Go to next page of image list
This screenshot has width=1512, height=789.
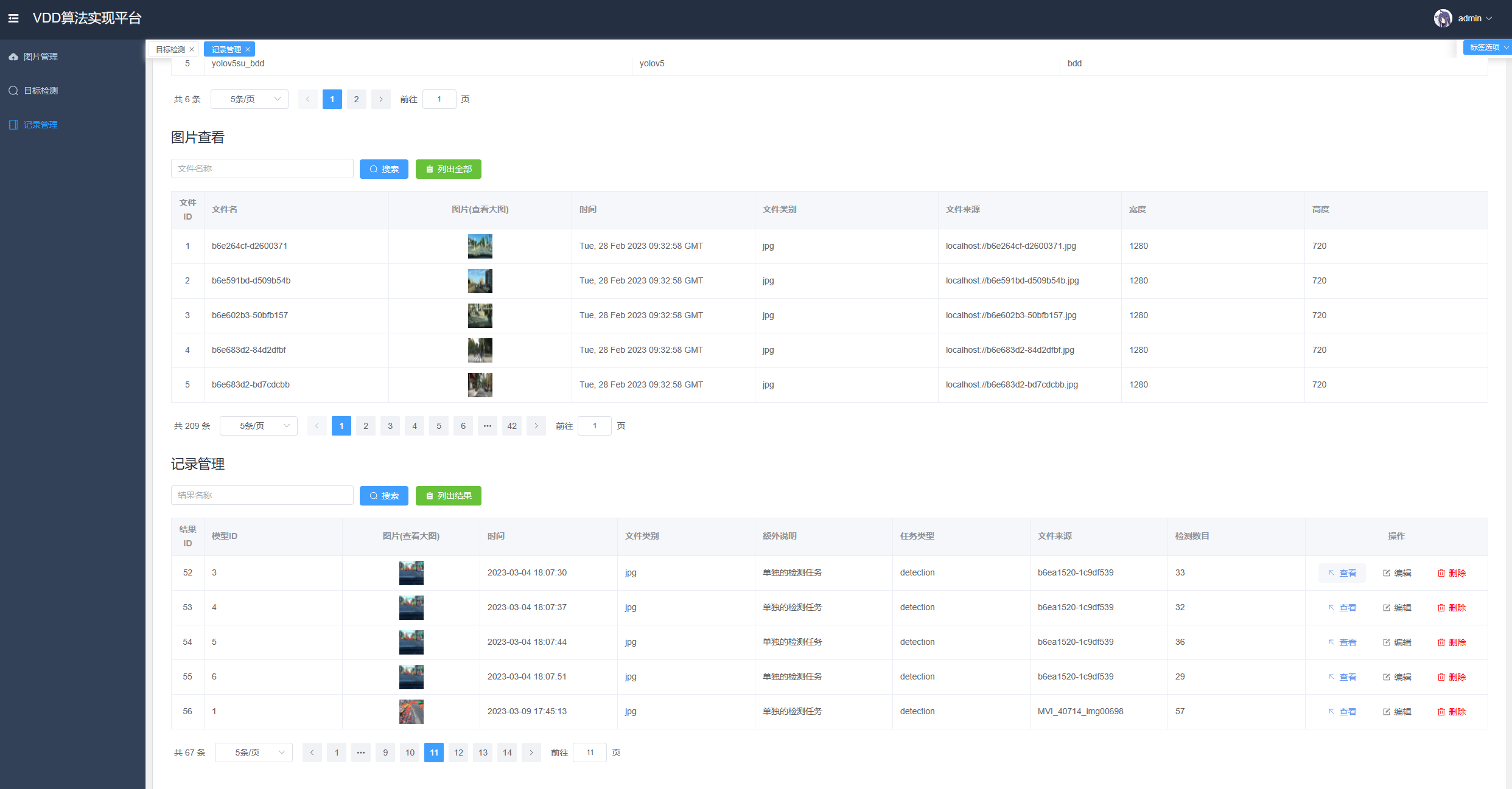click(536, 426)
